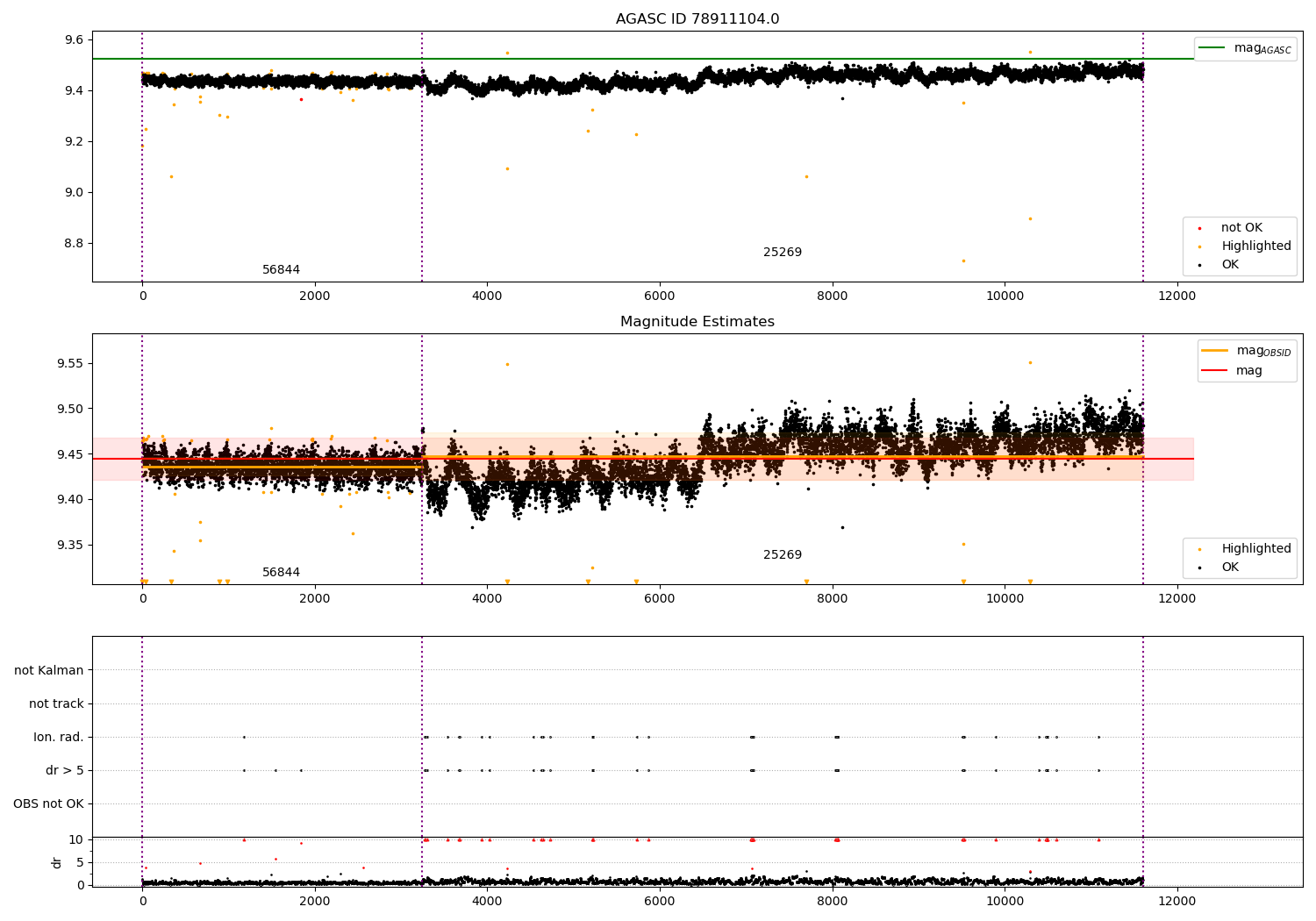Click y-tick "9.35" on the middle plot
Image resolution: width=1316 pixels, height=921 pixels.
[x=70, y=545]
